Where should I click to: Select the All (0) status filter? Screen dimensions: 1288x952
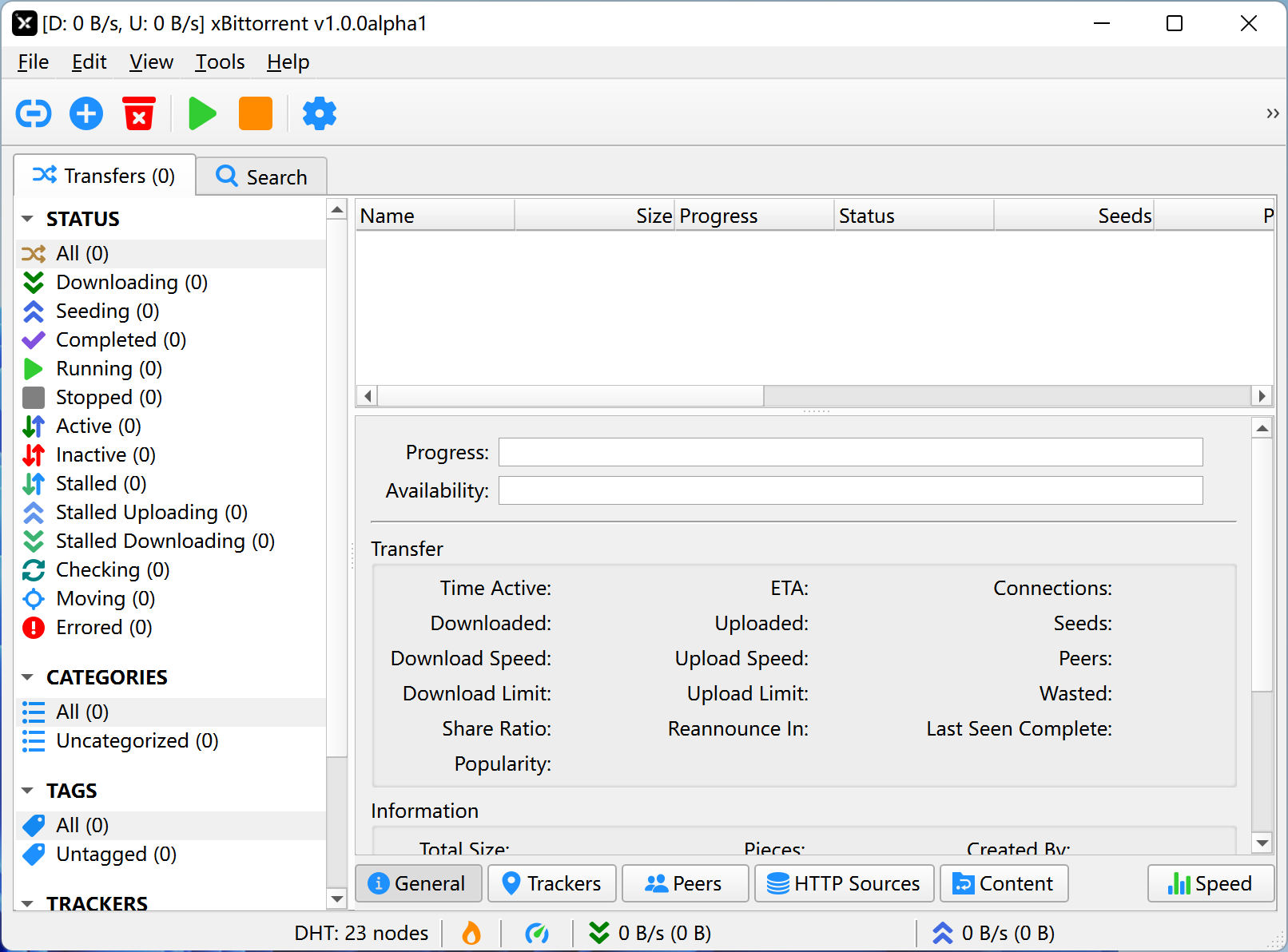(170, 254)
